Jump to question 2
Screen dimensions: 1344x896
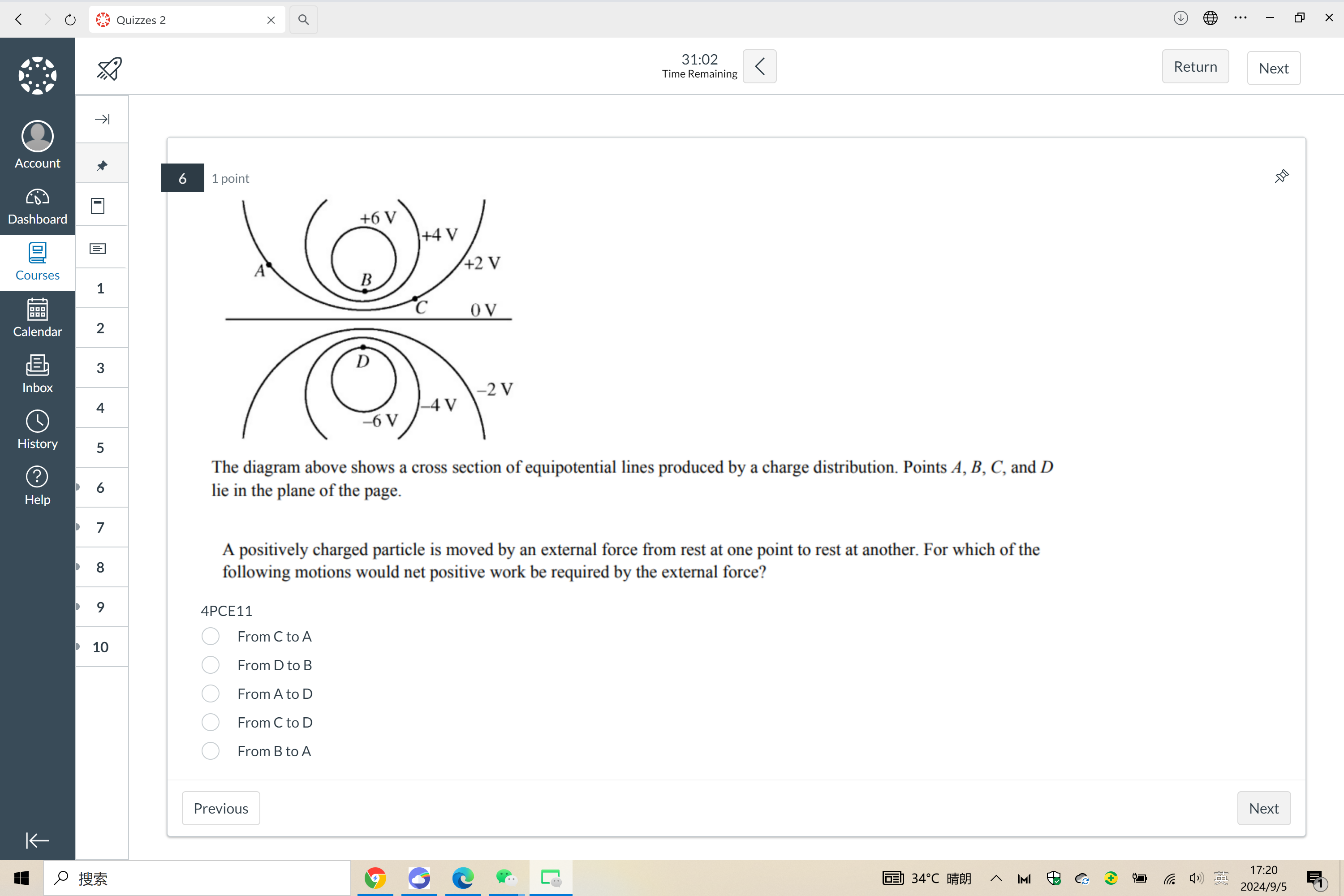pyautogui.click(x=100, y=328)
